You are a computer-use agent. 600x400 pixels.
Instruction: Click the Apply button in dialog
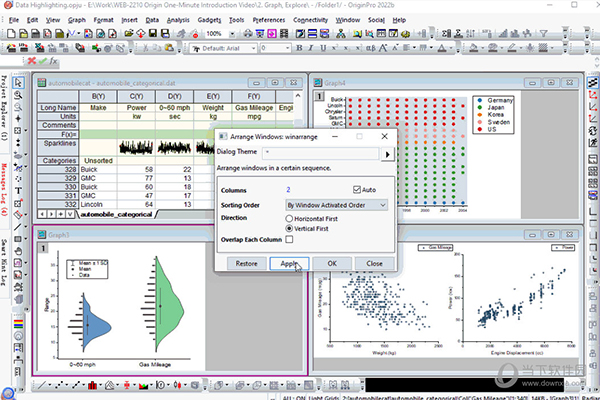coord(289,263)
